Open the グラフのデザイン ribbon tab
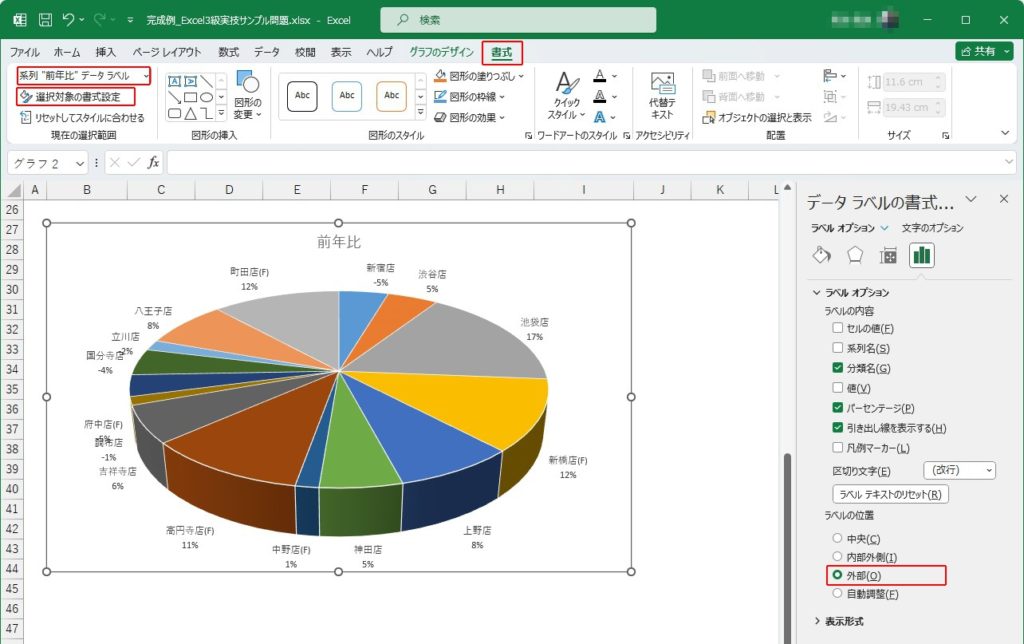1024x644 pixels. pyautogui.click(x=441, y=52)
